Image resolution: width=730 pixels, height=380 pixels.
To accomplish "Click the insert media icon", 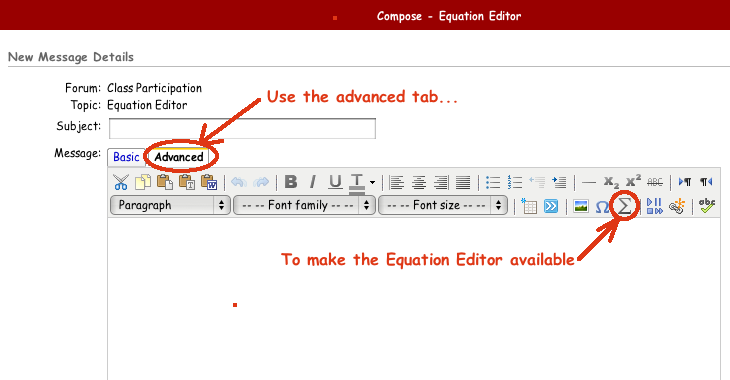I will (654, 206).
